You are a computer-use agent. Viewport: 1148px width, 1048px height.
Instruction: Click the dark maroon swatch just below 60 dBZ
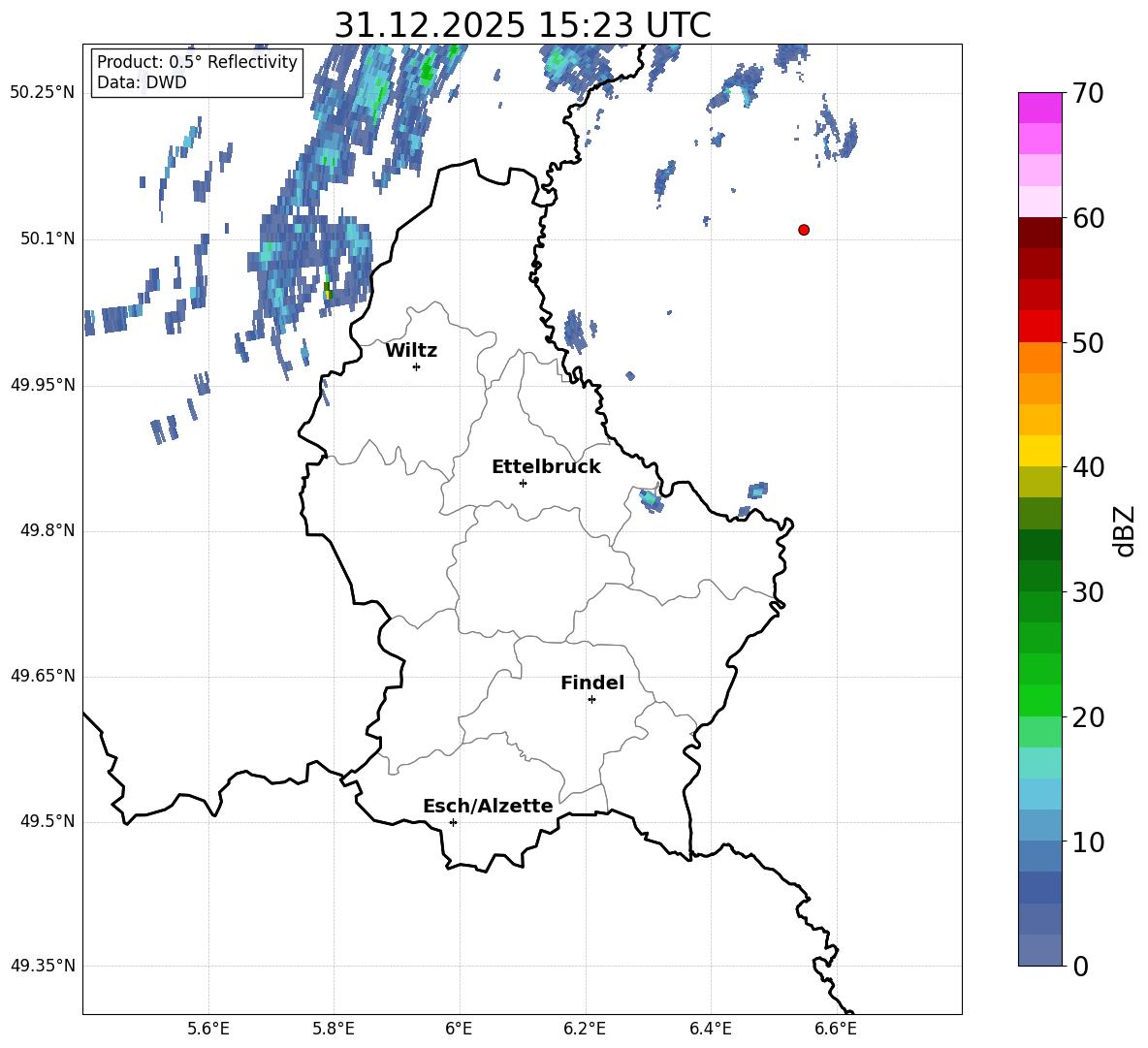1040,234
